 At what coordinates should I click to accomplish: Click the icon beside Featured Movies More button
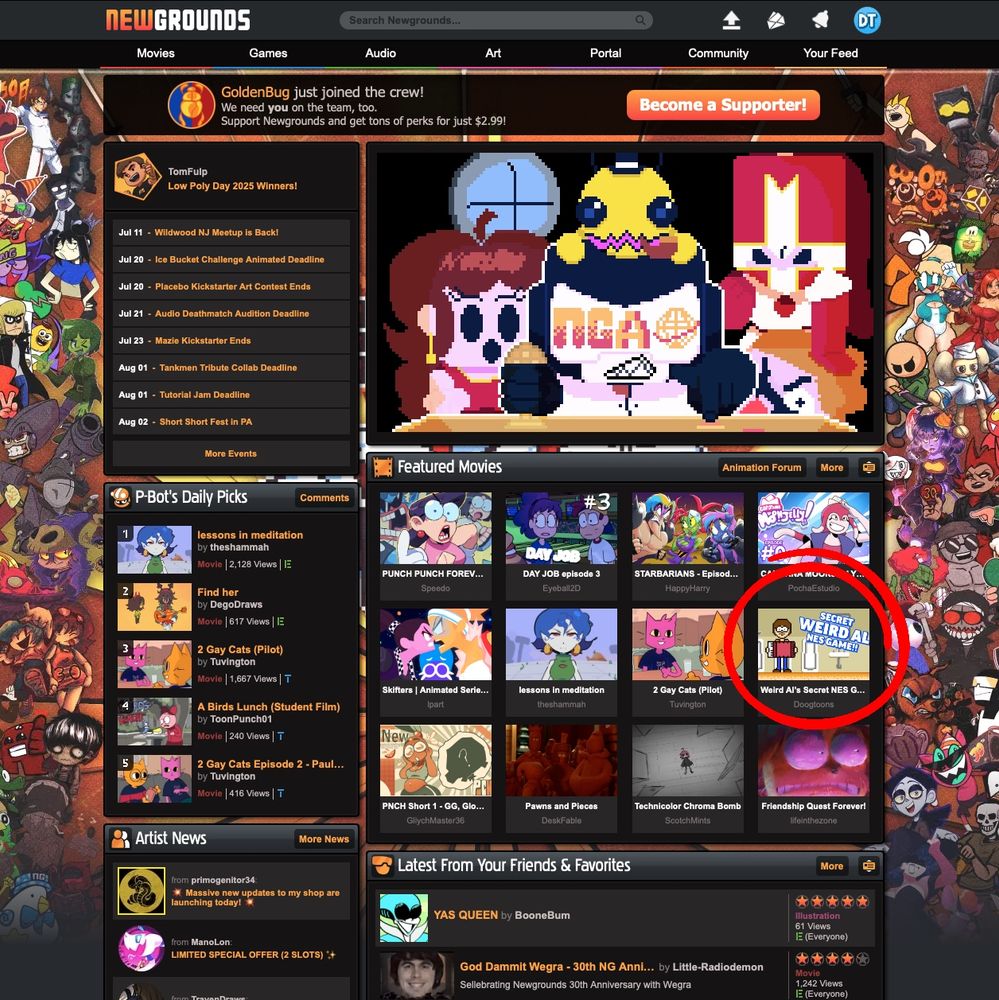[868, 467]
